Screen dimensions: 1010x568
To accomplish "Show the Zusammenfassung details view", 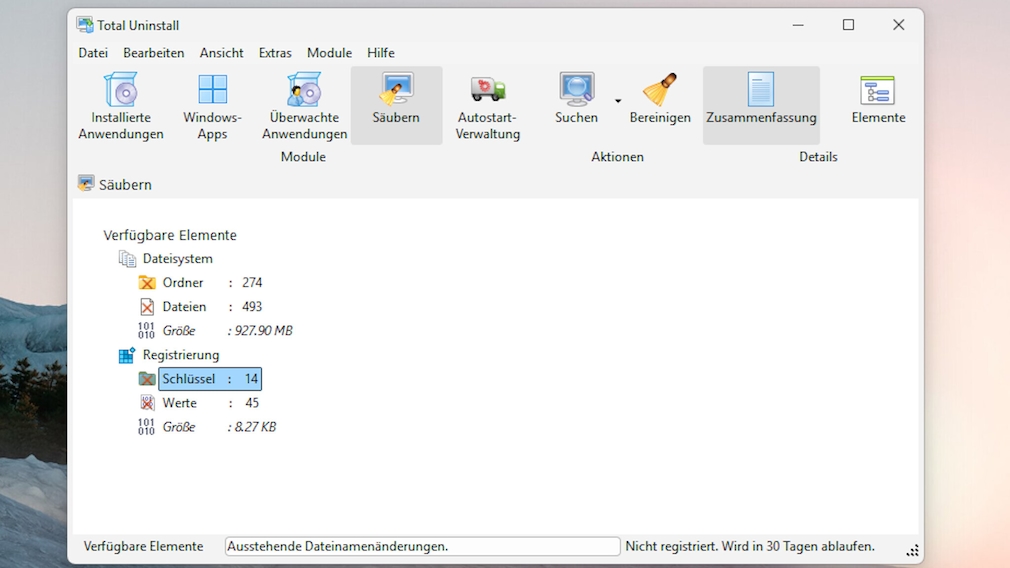I will pos(761,106).
